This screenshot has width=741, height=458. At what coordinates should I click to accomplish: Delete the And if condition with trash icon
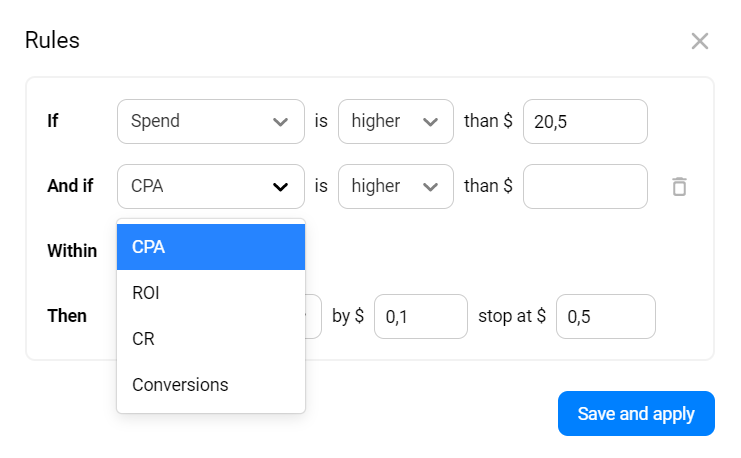[x=679, y=186]
